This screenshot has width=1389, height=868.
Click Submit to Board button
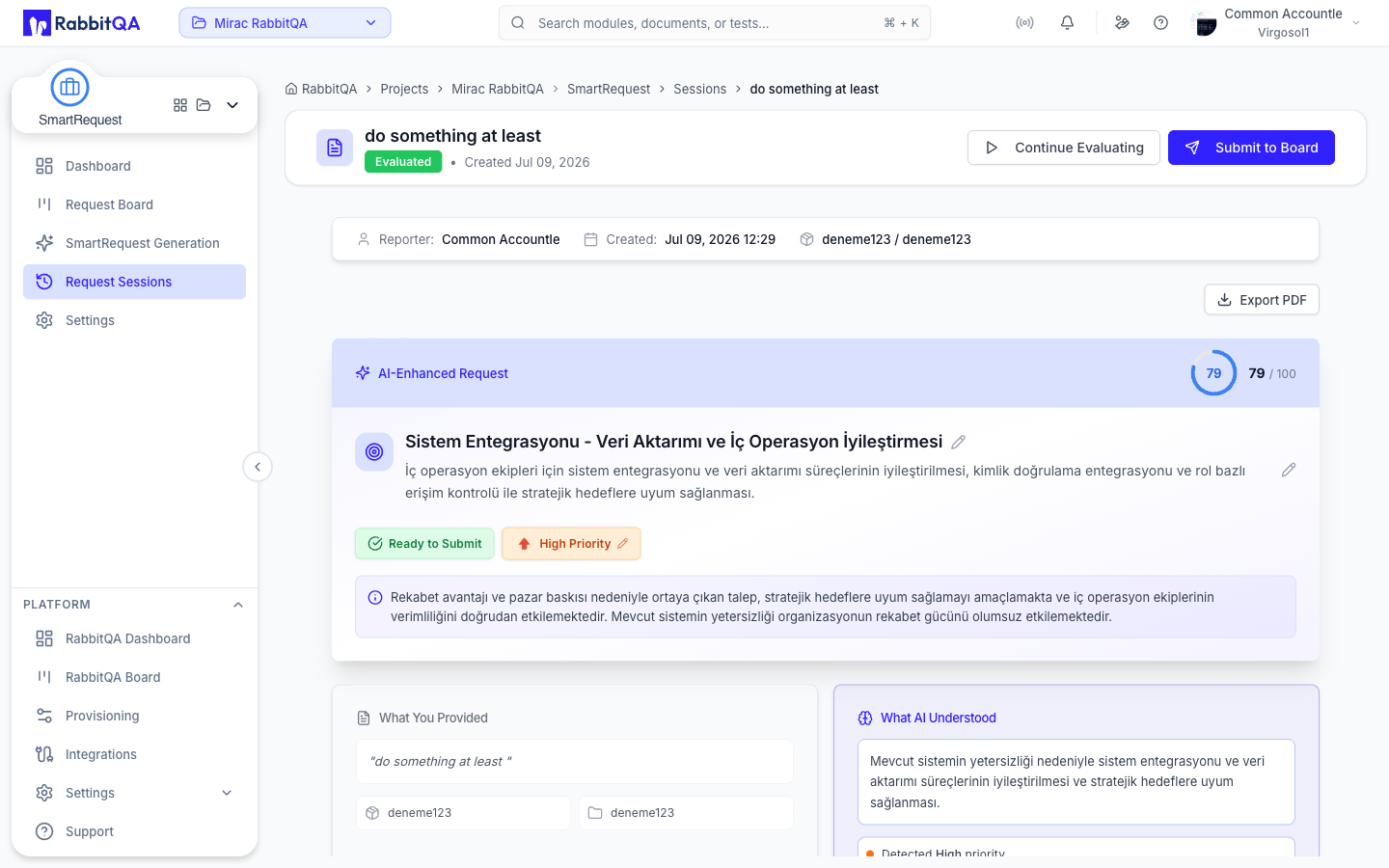coord(1251,148)
